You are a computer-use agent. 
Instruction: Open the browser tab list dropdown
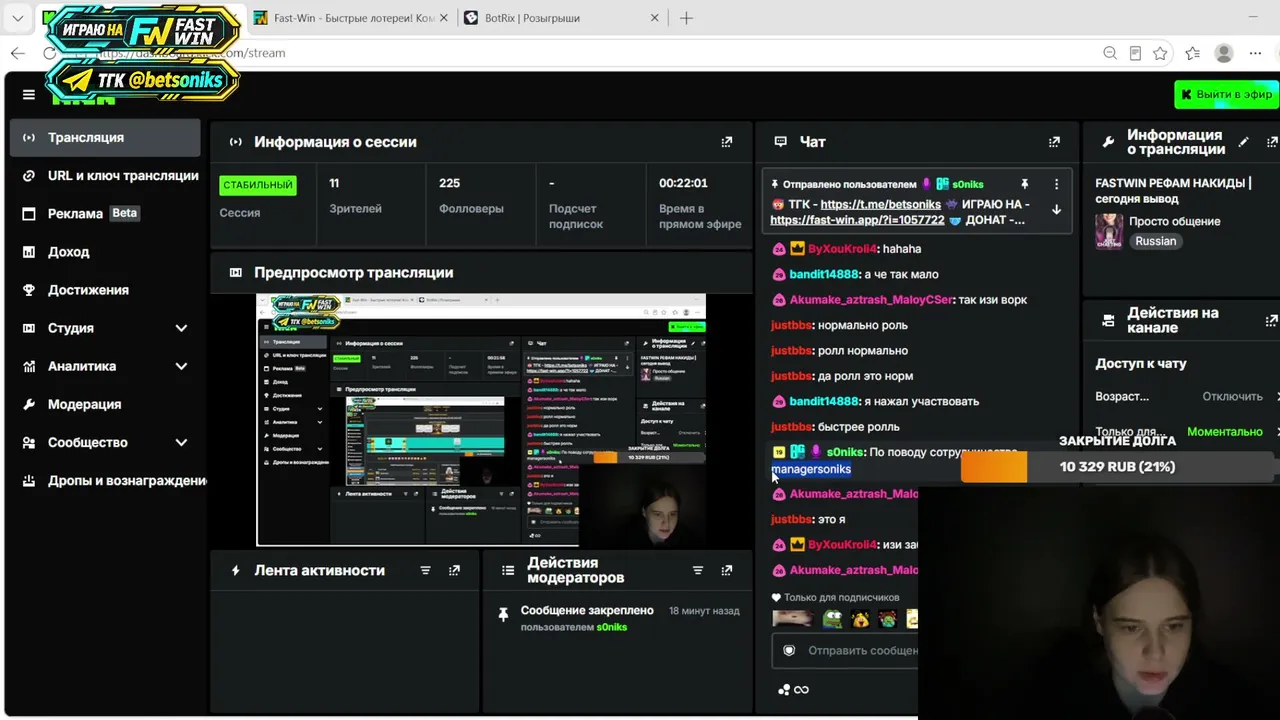point(18,18)
